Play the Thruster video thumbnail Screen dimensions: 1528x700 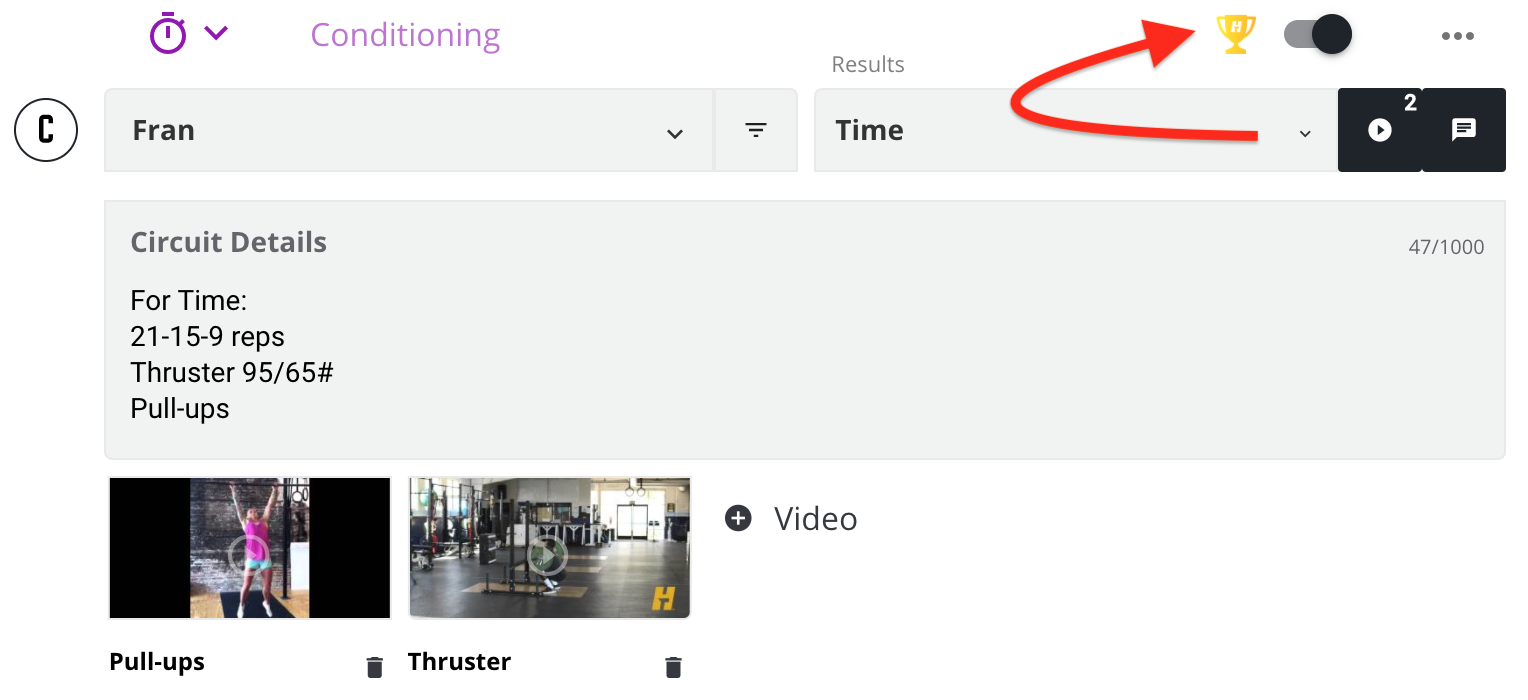click(549, 548)
